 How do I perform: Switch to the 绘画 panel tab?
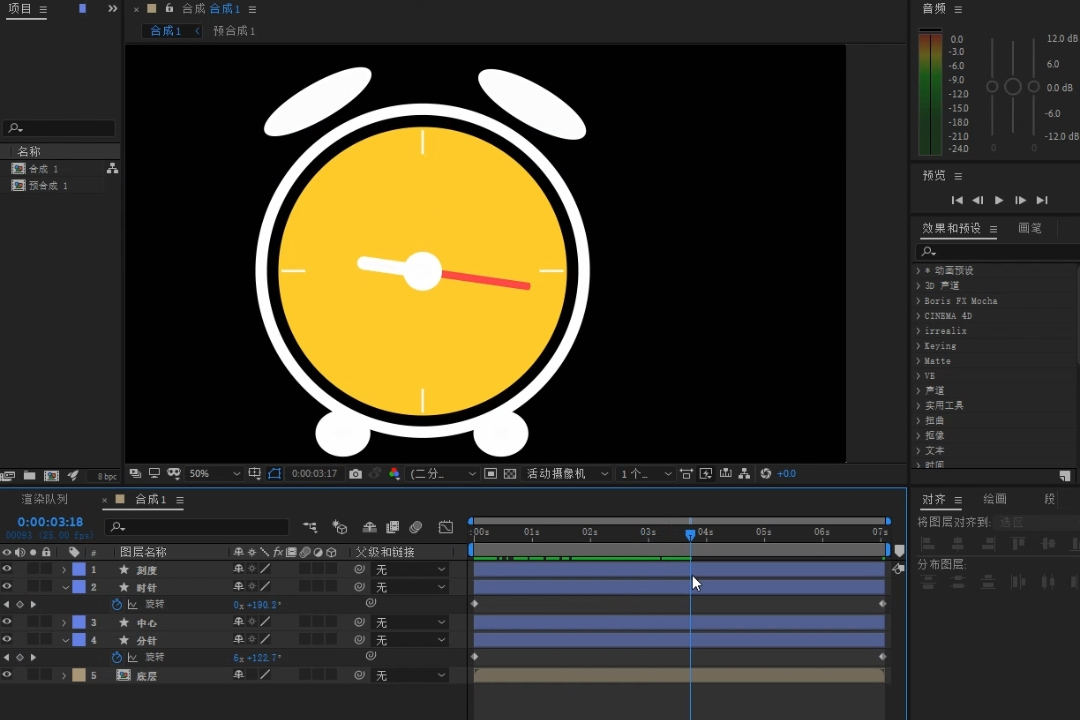[995, 499]
